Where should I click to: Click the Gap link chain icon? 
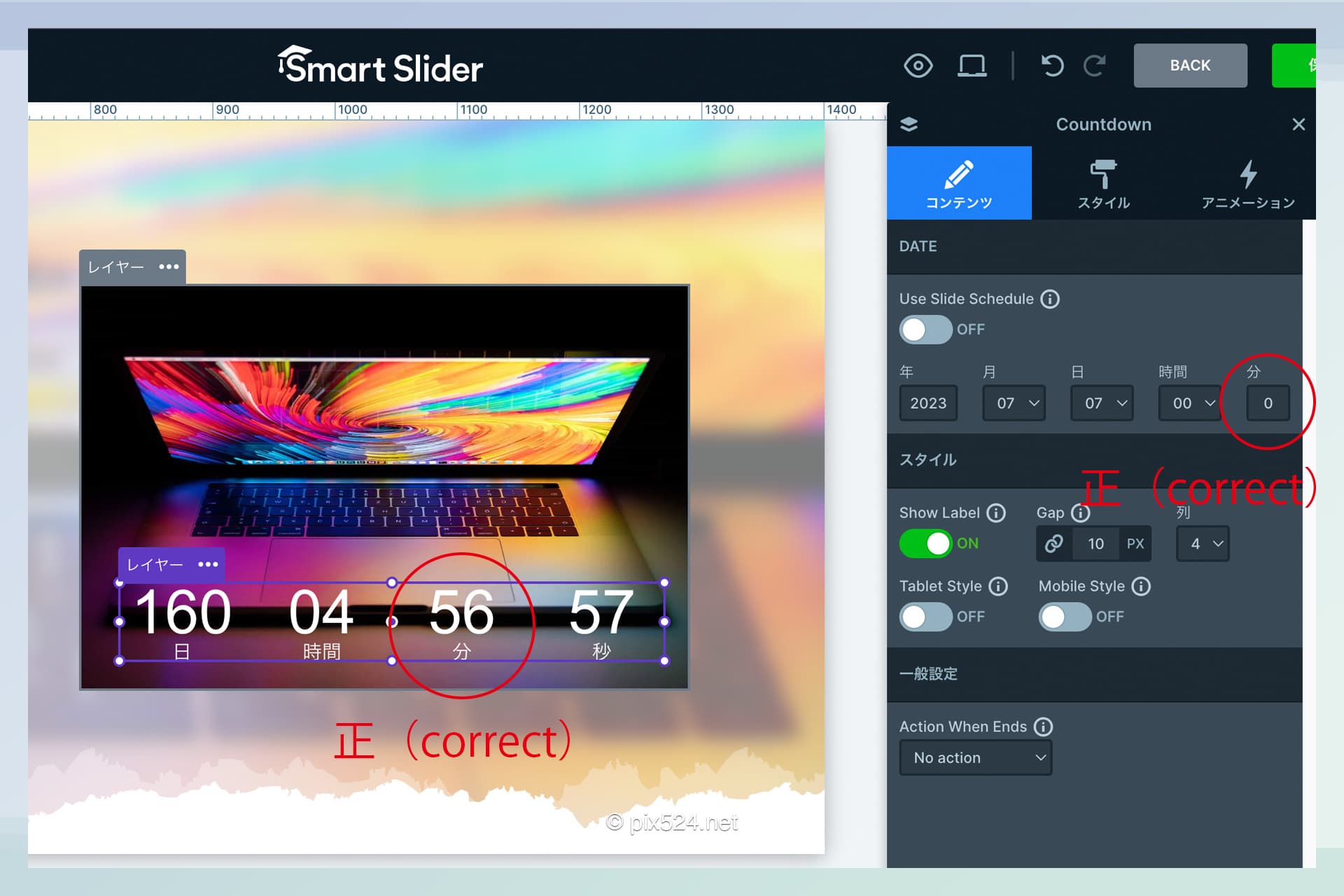(1054, 544)
